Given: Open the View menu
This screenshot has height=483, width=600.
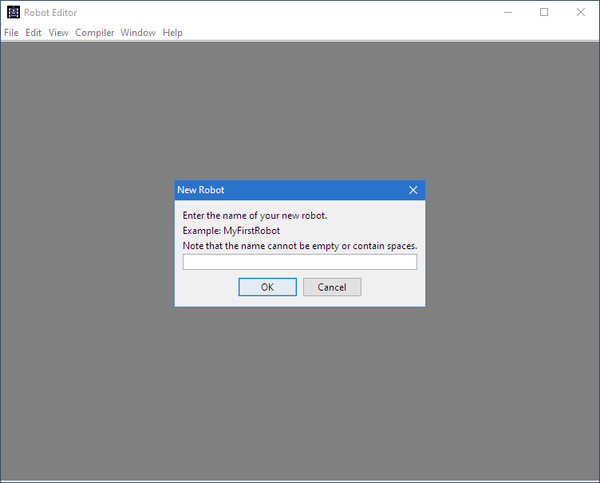Looking at the screenshot, I should (59, 33).
